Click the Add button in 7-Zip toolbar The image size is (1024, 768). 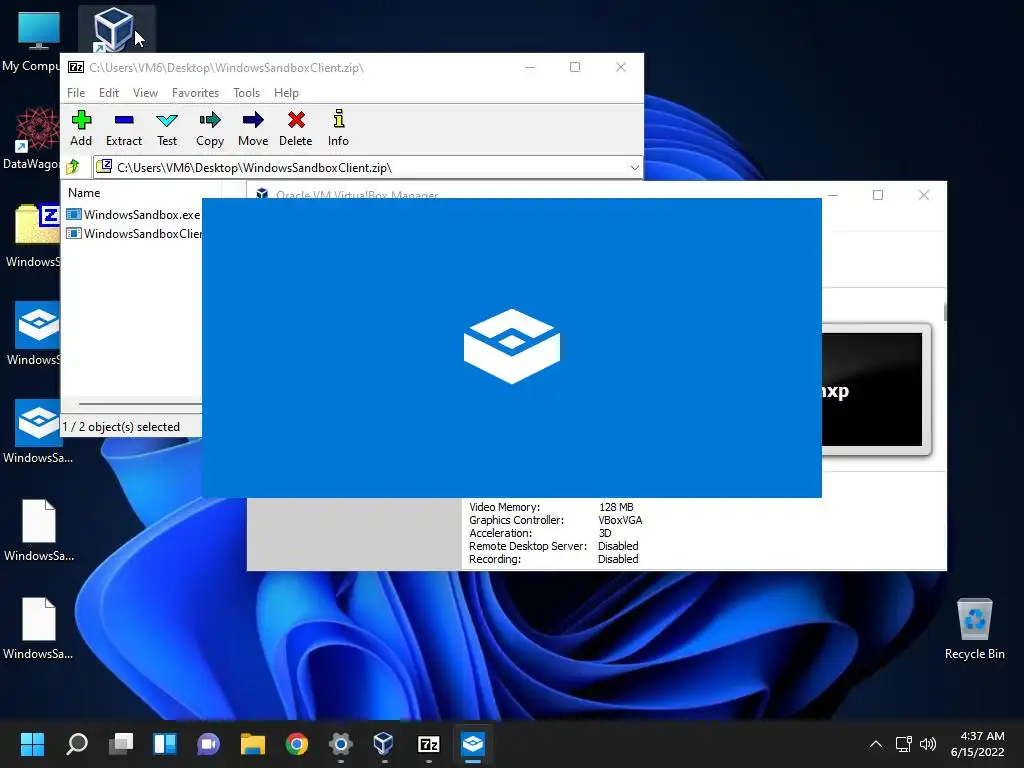point(81,128)
